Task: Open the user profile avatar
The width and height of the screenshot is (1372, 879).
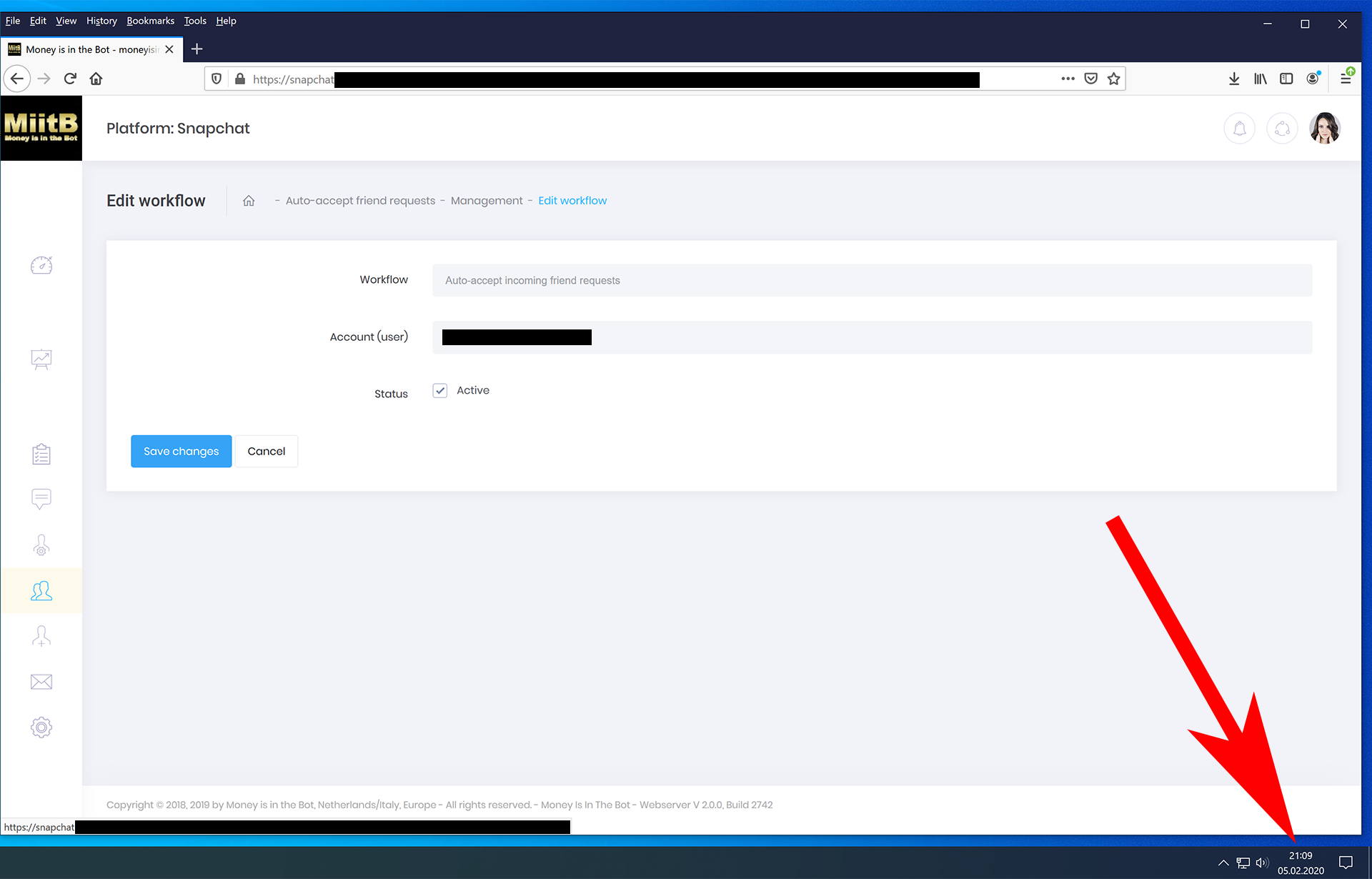Action: (1325, 129)
